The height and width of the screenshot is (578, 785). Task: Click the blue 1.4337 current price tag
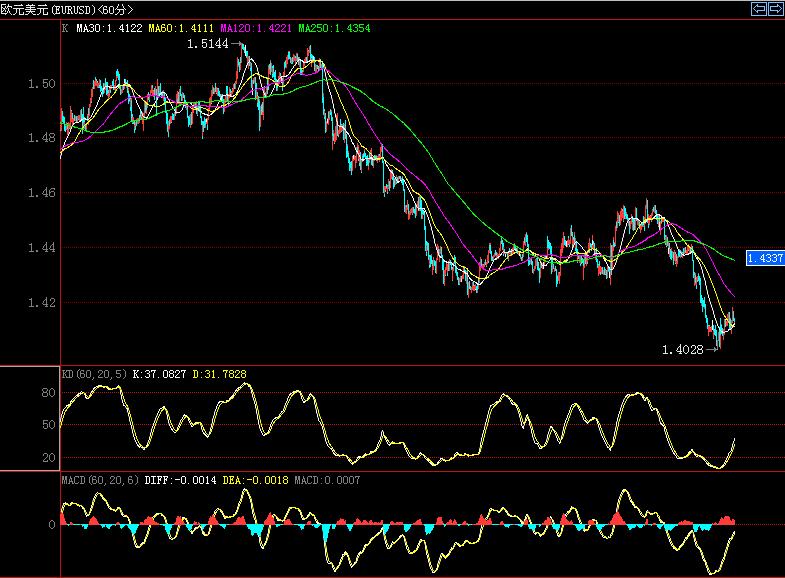pyautogui.click(x=764, y=257)
